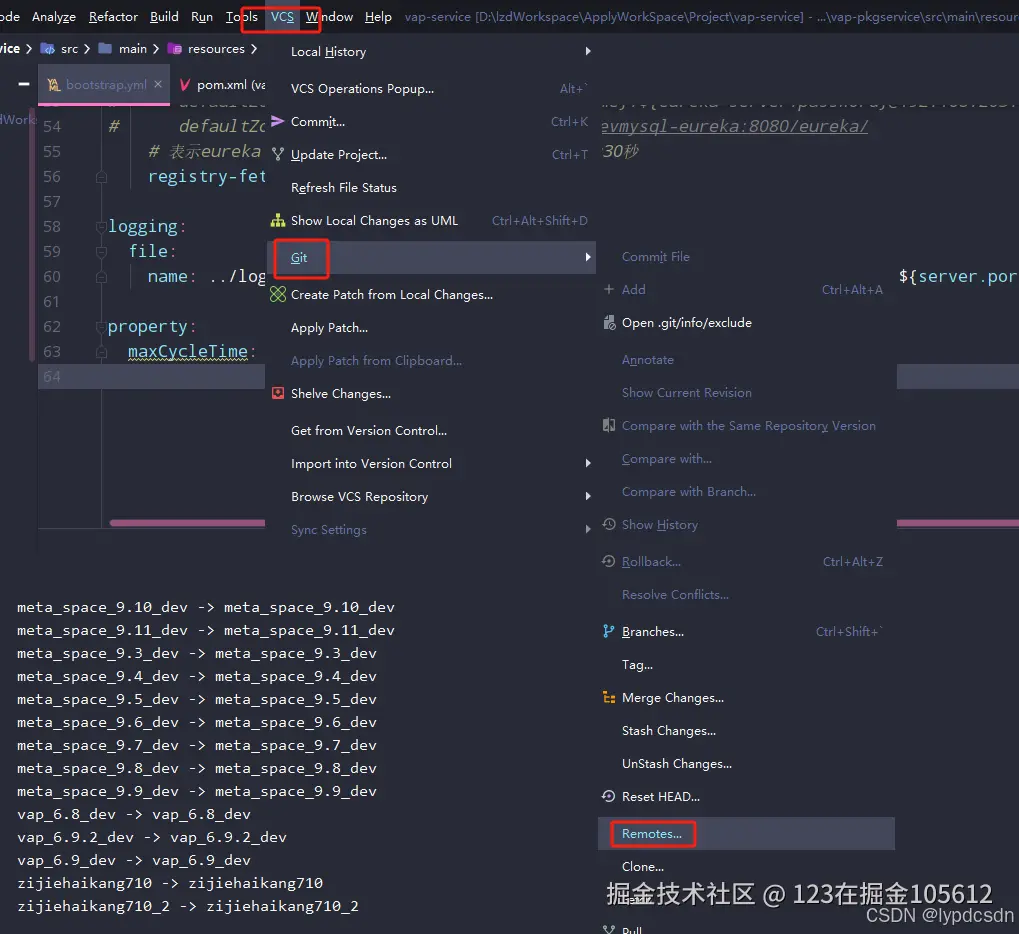This screenshot has width=1019, height=934.
Task: Switch to the bootstrap.yml editor tab
Action: [x=104, y=84]
